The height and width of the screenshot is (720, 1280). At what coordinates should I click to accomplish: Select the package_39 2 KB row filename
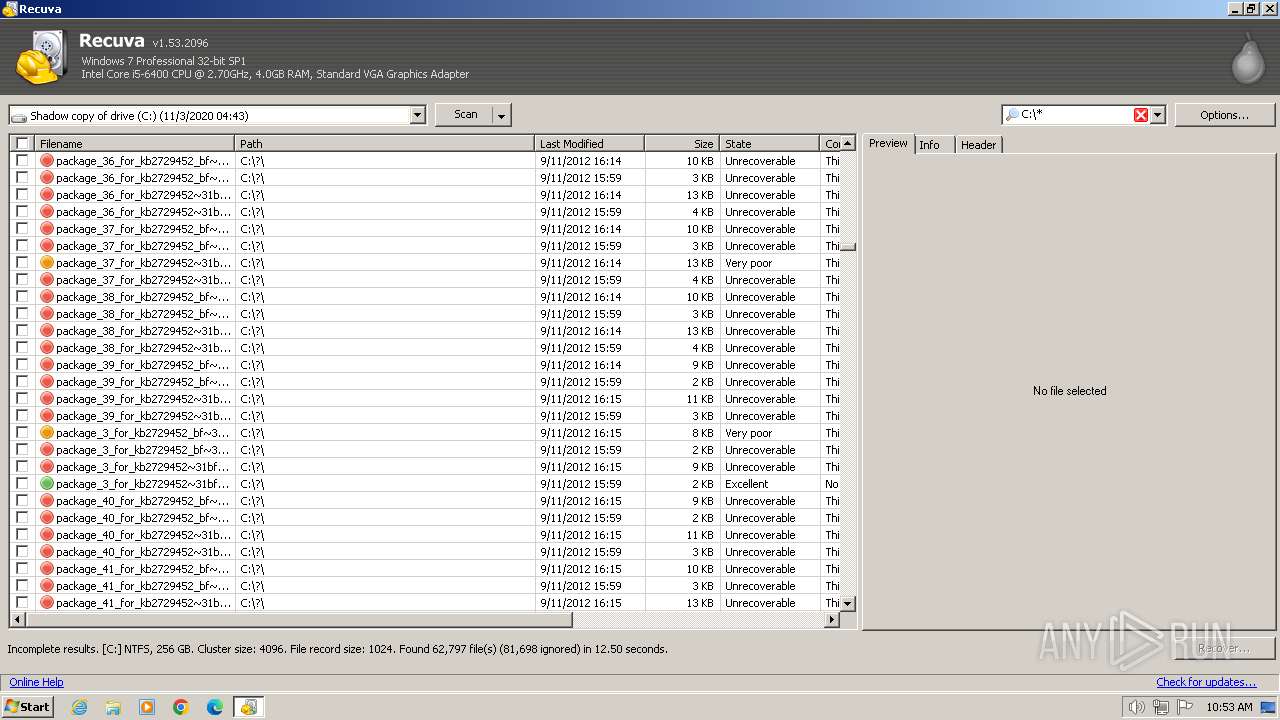coord(142,382)
